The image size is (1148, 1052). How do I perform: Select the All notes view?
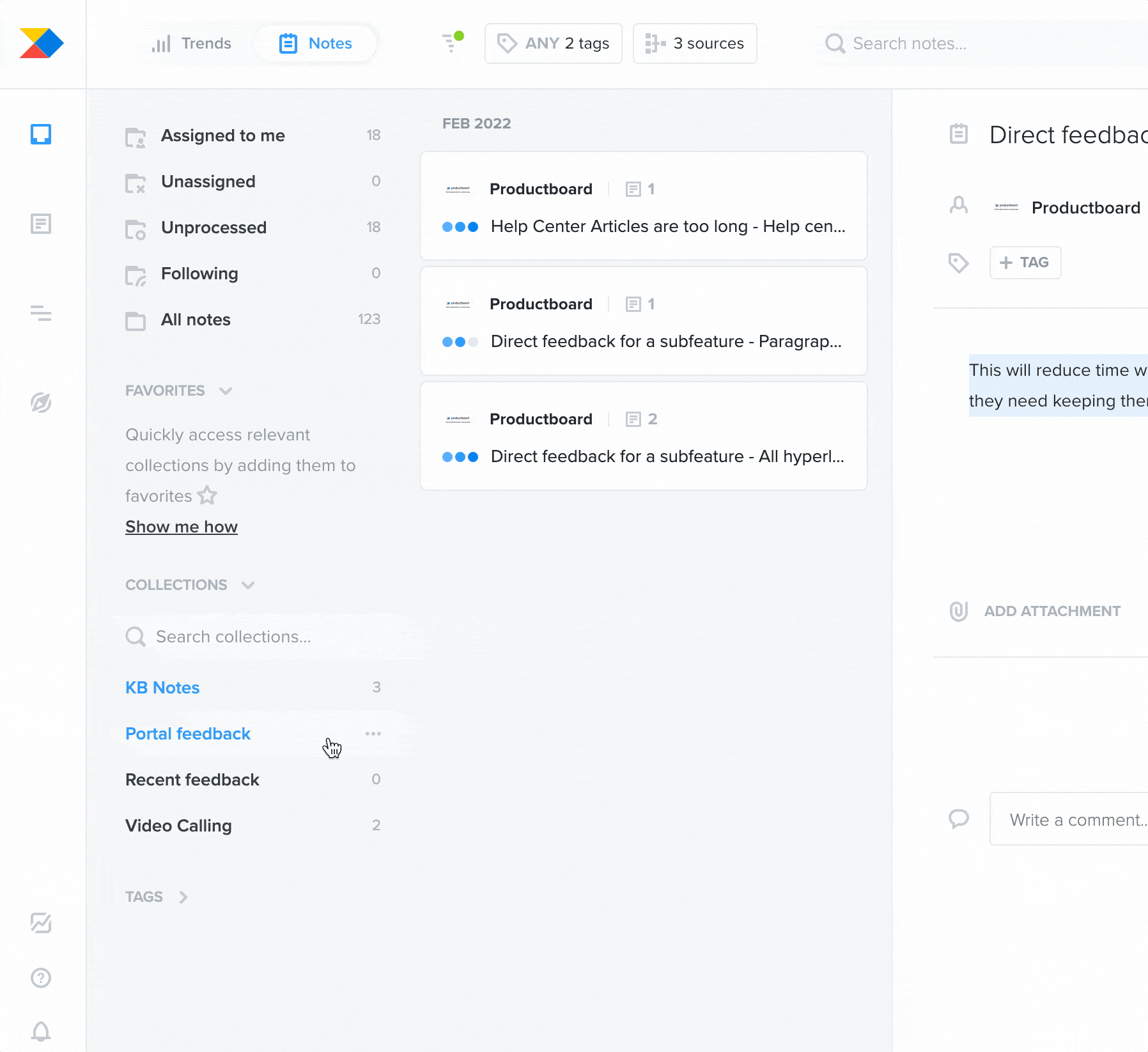pos(253,320)
